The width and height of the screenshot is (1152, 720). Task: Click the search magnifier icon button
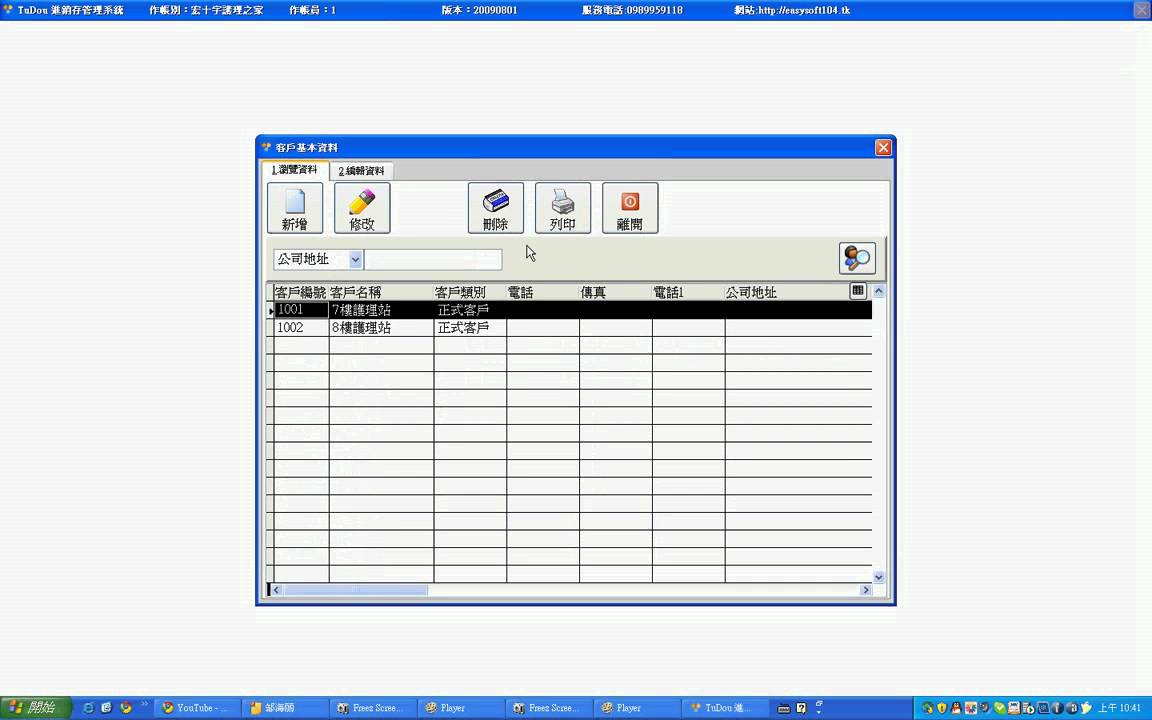857,259
